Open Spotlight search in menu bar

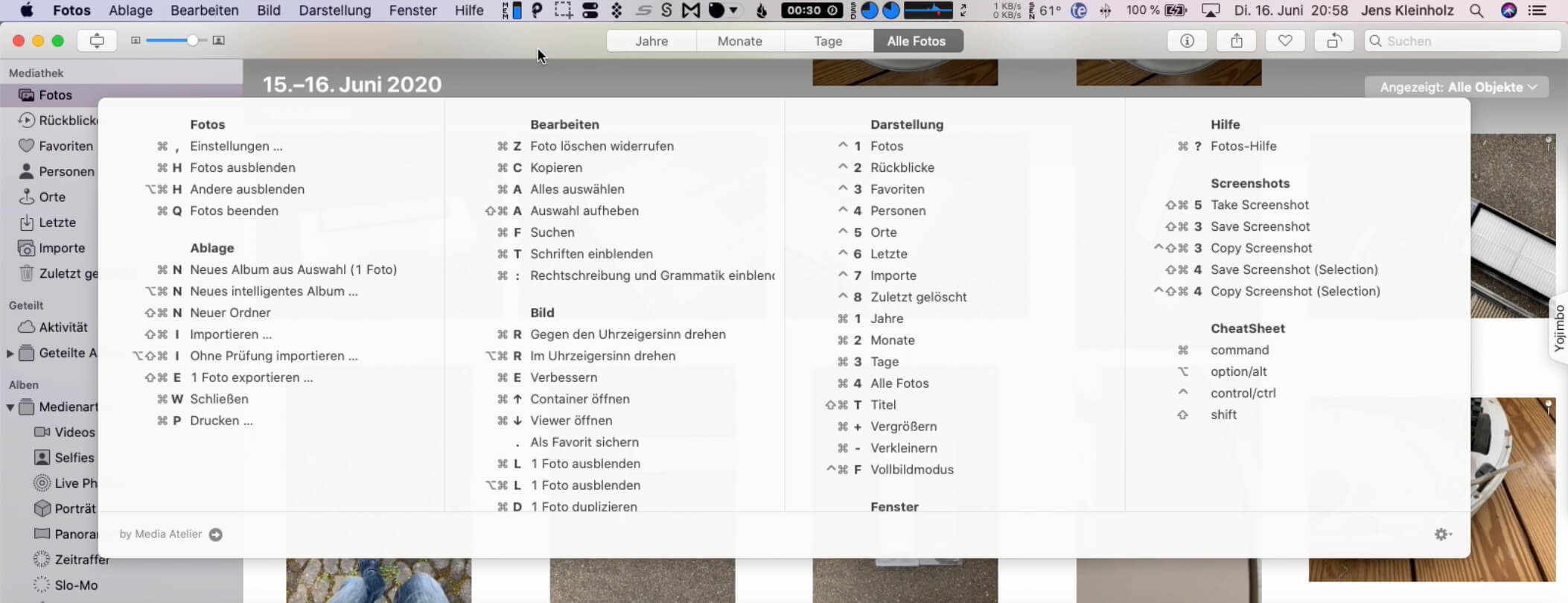1476,10
